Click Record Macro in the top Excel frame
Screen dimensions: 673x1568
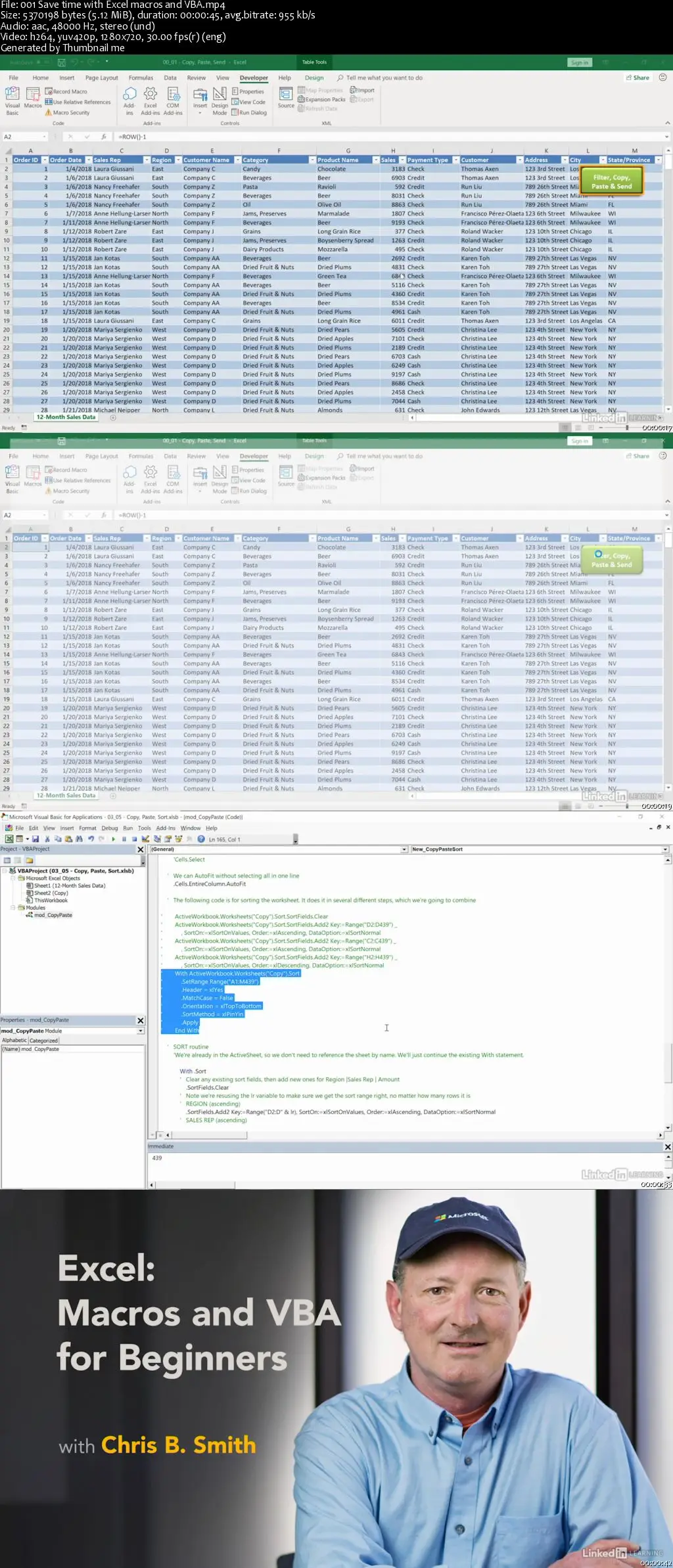coord(66,91)
